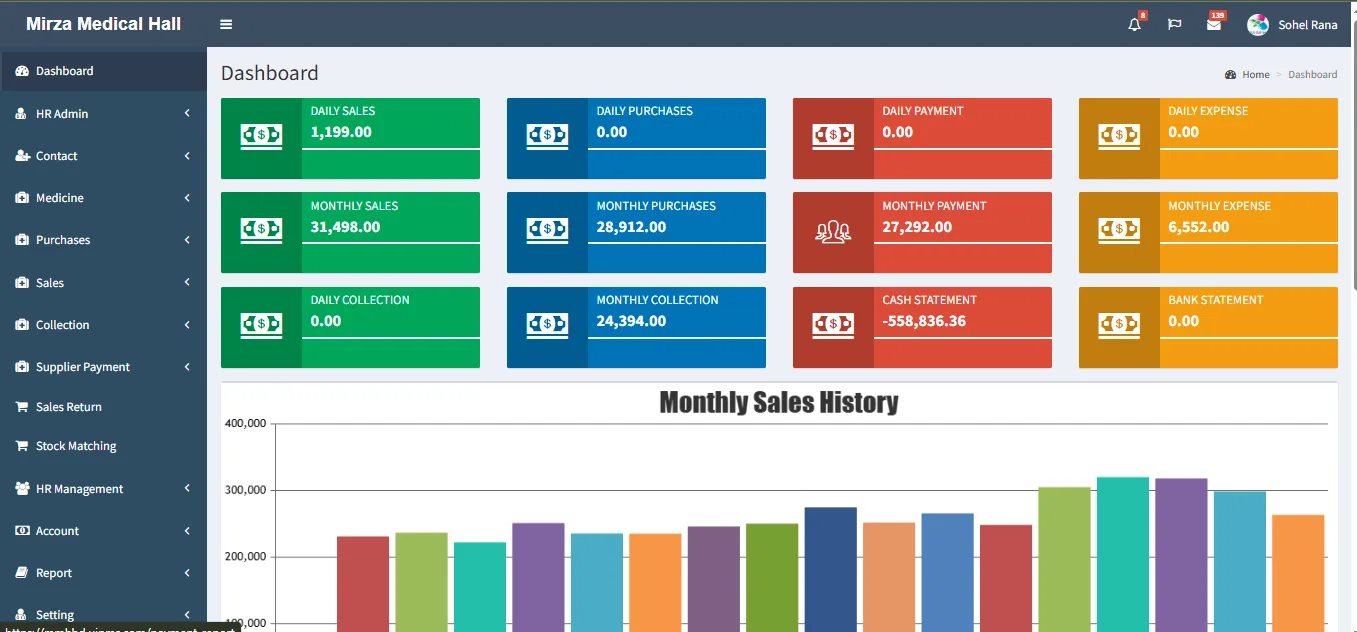Viewport: 1357px width, 632px height.
Task: Expand the Contact chevron
Action: (x=187, y=156)
